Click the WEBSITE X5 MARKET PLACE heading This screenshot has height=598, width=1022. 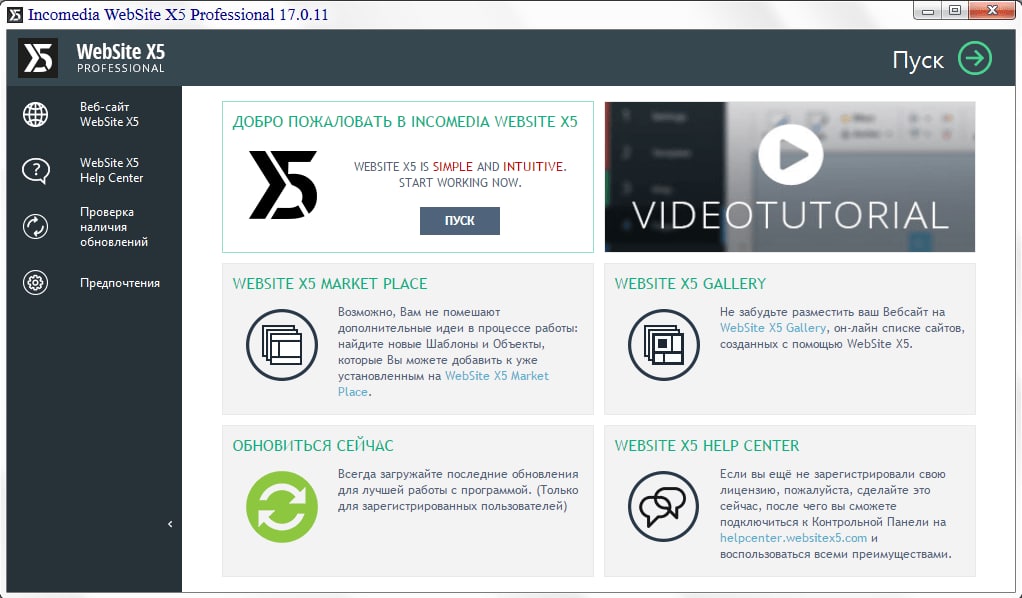coord(330,284)
